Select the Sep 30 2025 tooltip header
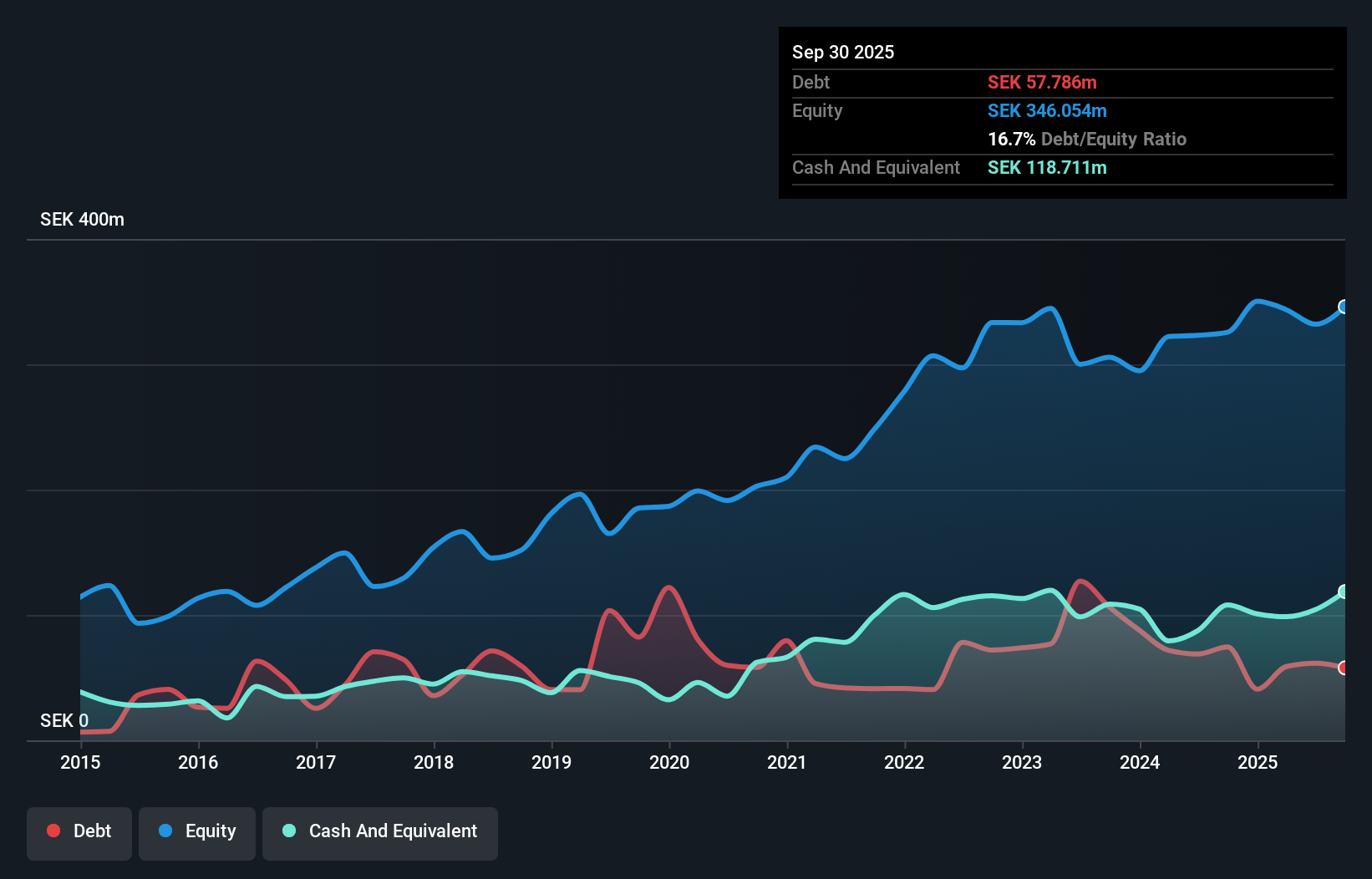The width and height of the screenshot is (1372, 879). point(843,52)
